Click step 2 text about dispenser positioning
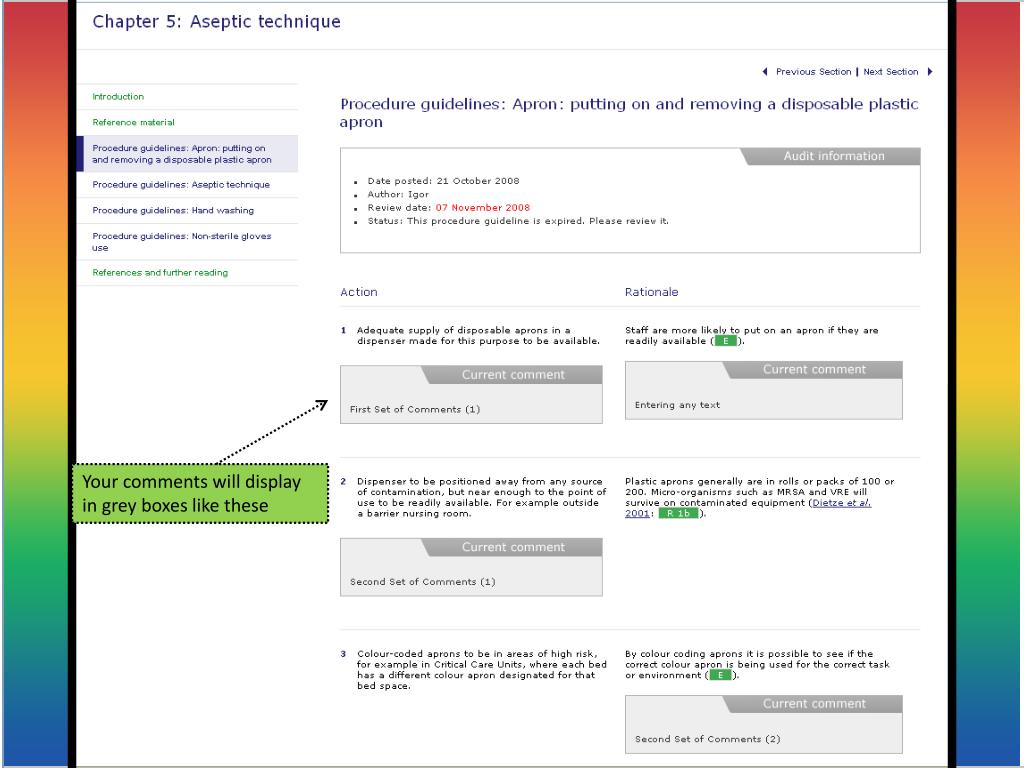1024x768 pixels. coord(481,498)
